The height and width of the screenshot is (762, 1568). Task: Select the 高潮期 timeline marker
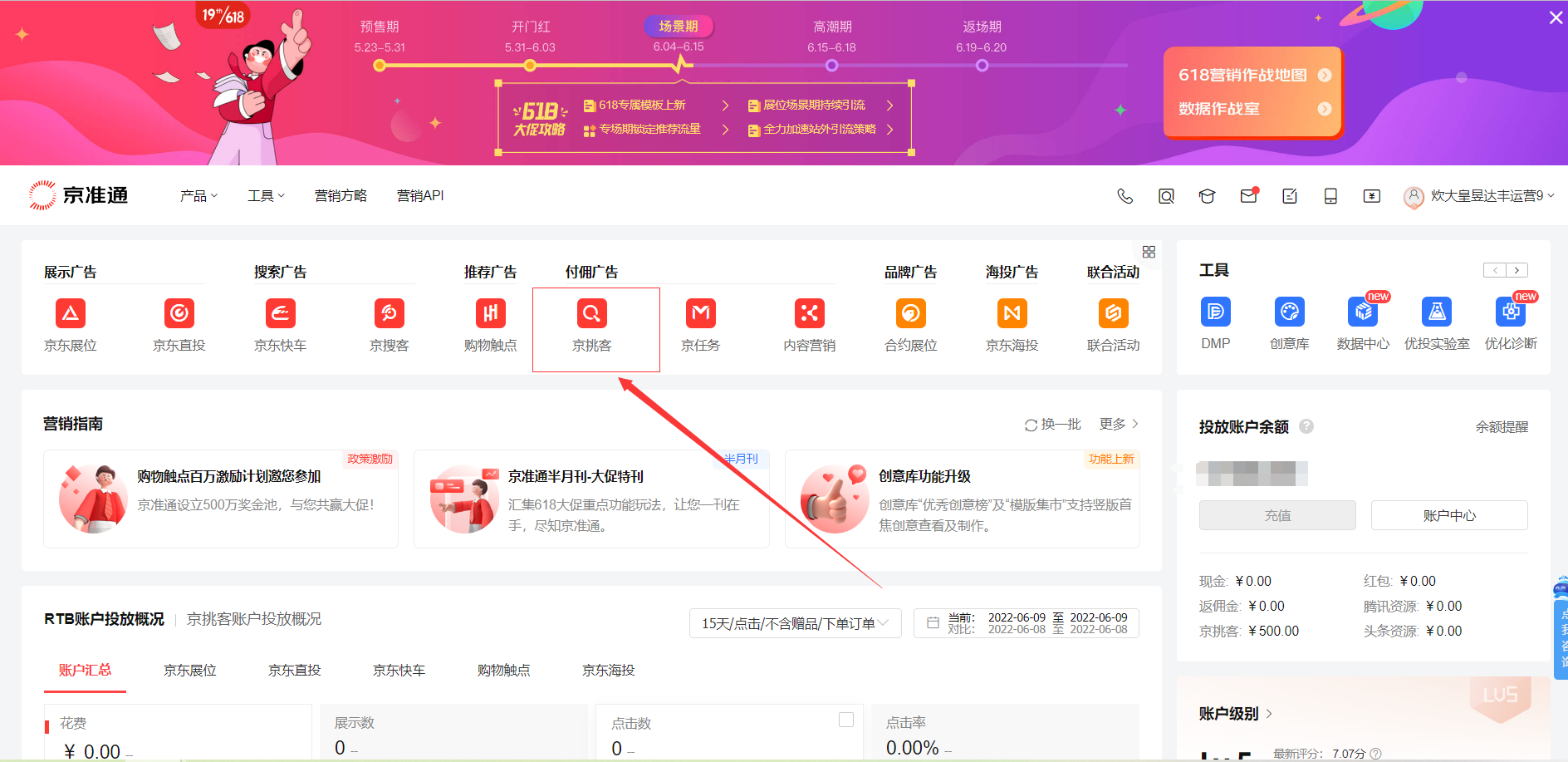[x=832, y=66]
